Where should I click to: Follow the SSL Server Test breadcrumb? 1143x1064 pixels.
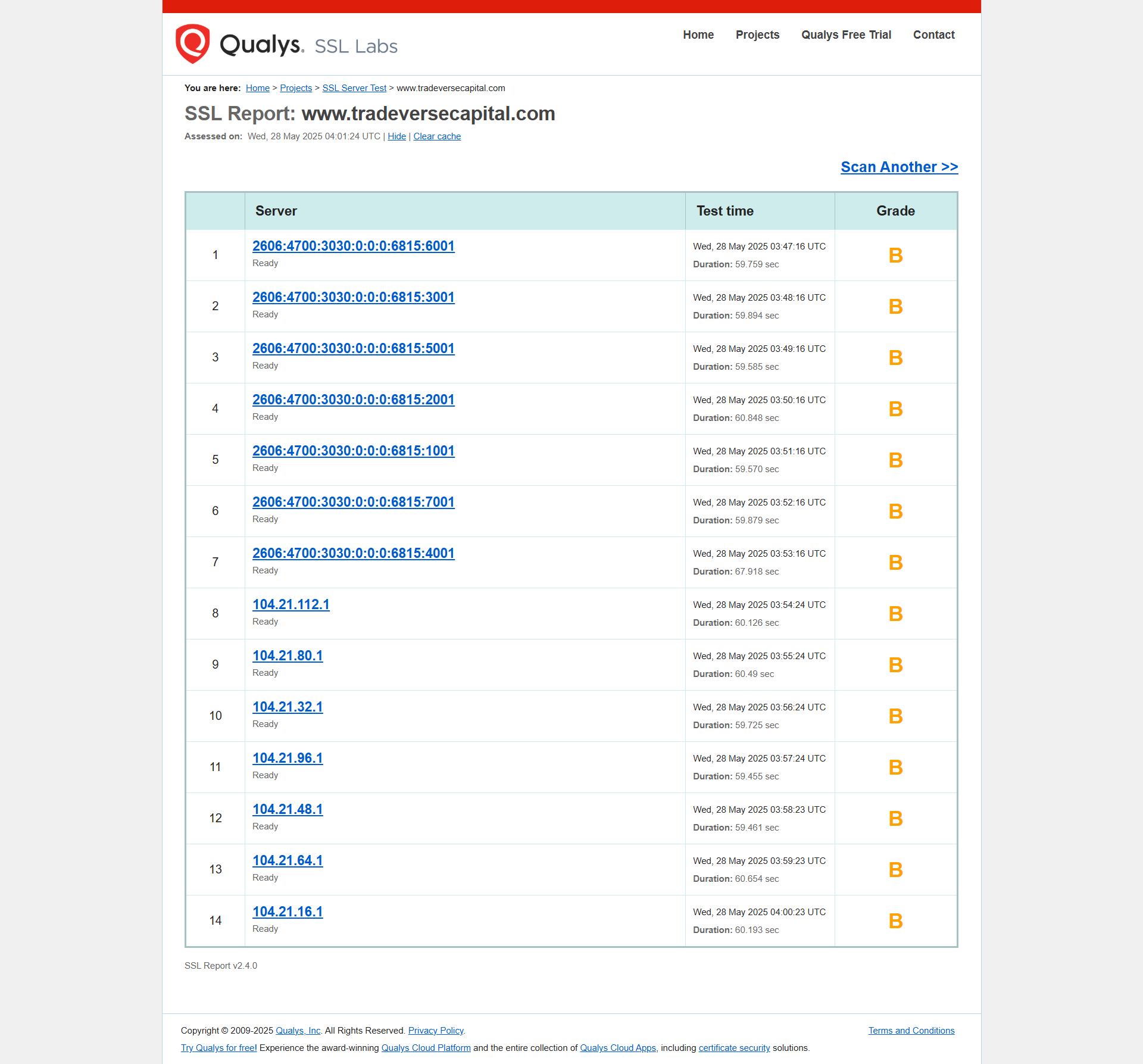[354, 88]
